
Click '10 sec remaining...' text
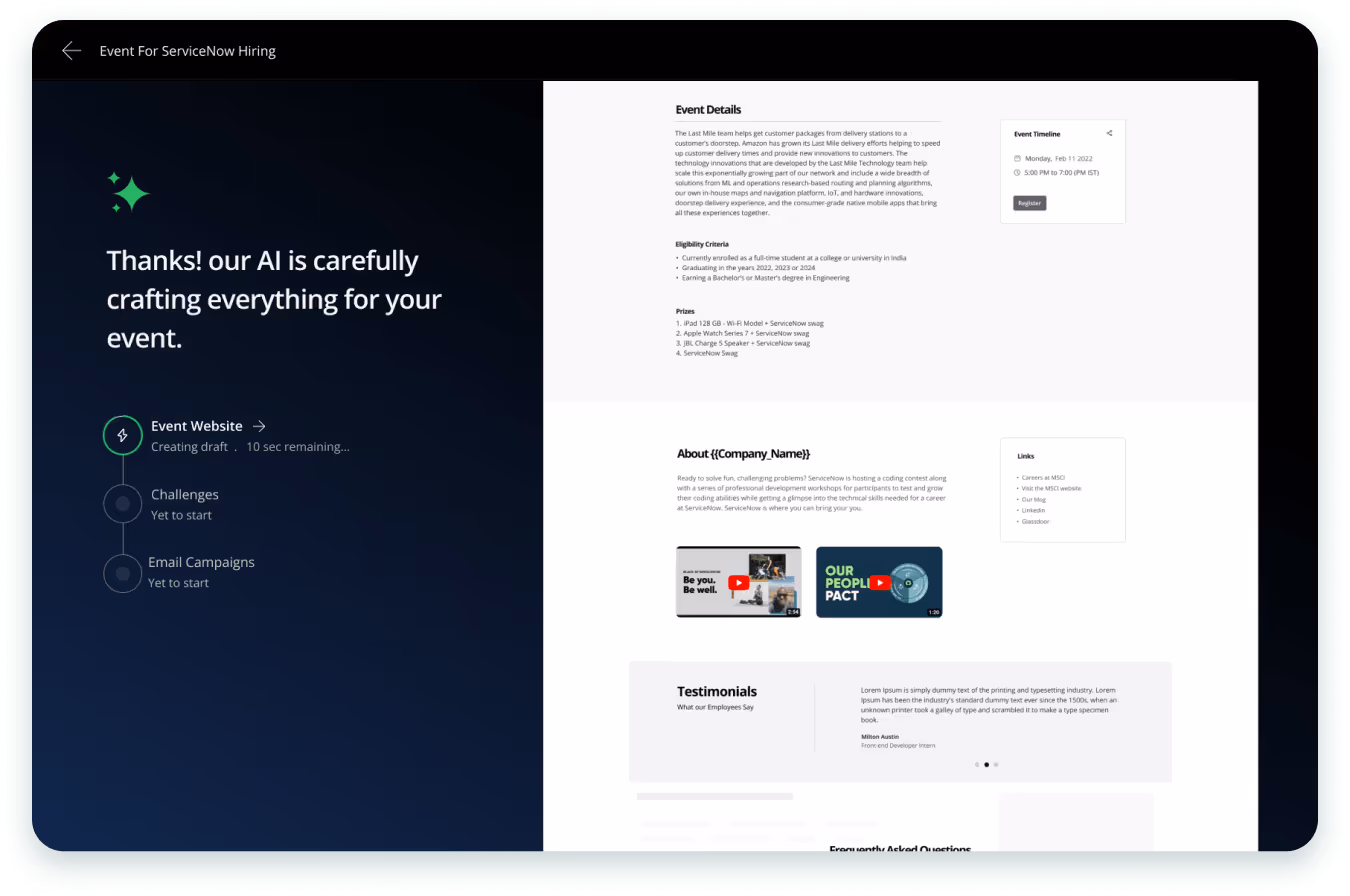[x=298, y=447]
